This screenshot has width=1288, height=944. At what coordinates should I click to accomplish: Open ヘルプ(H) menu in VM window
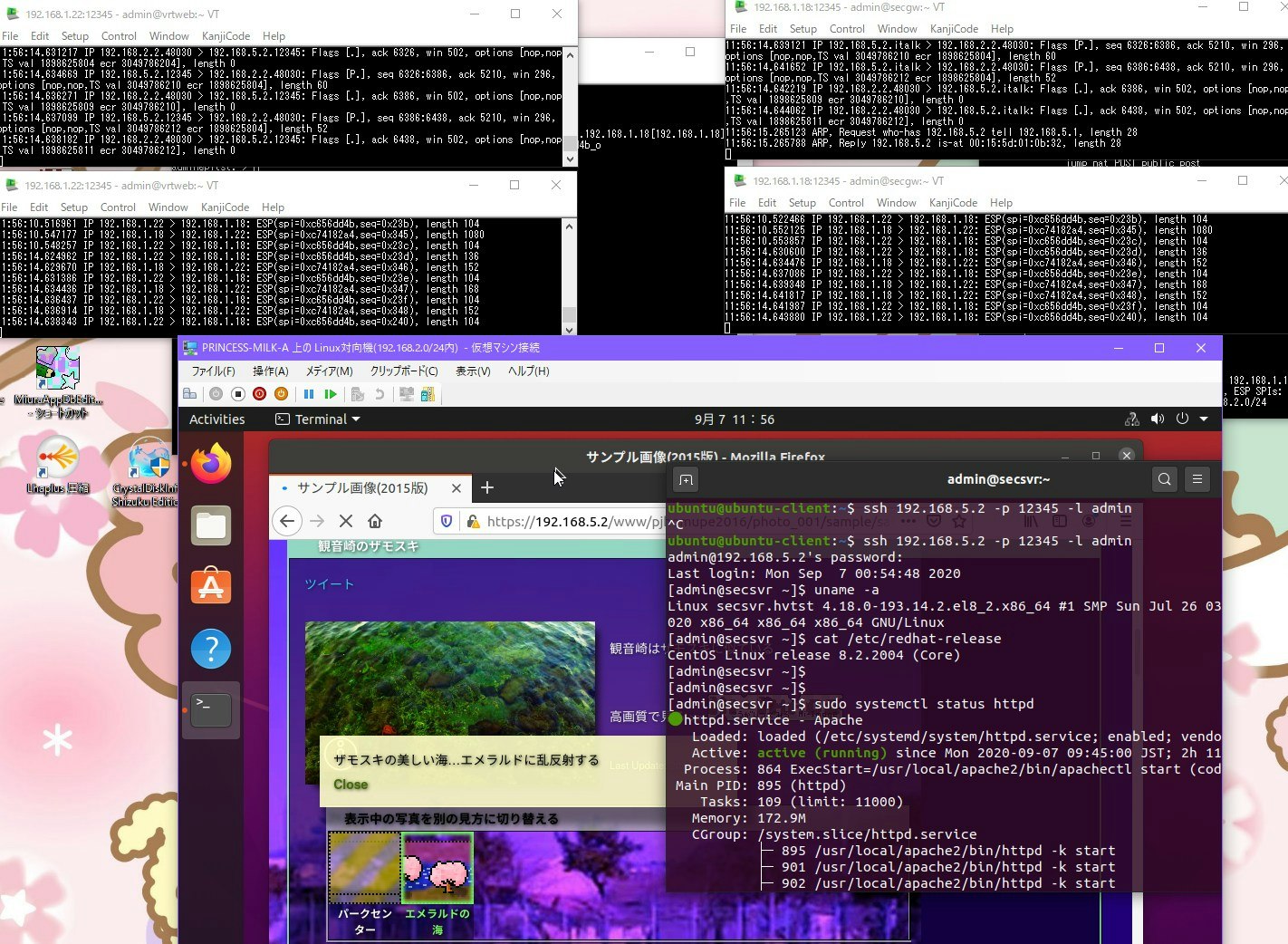pyautogui.click(x=528, y=371)
